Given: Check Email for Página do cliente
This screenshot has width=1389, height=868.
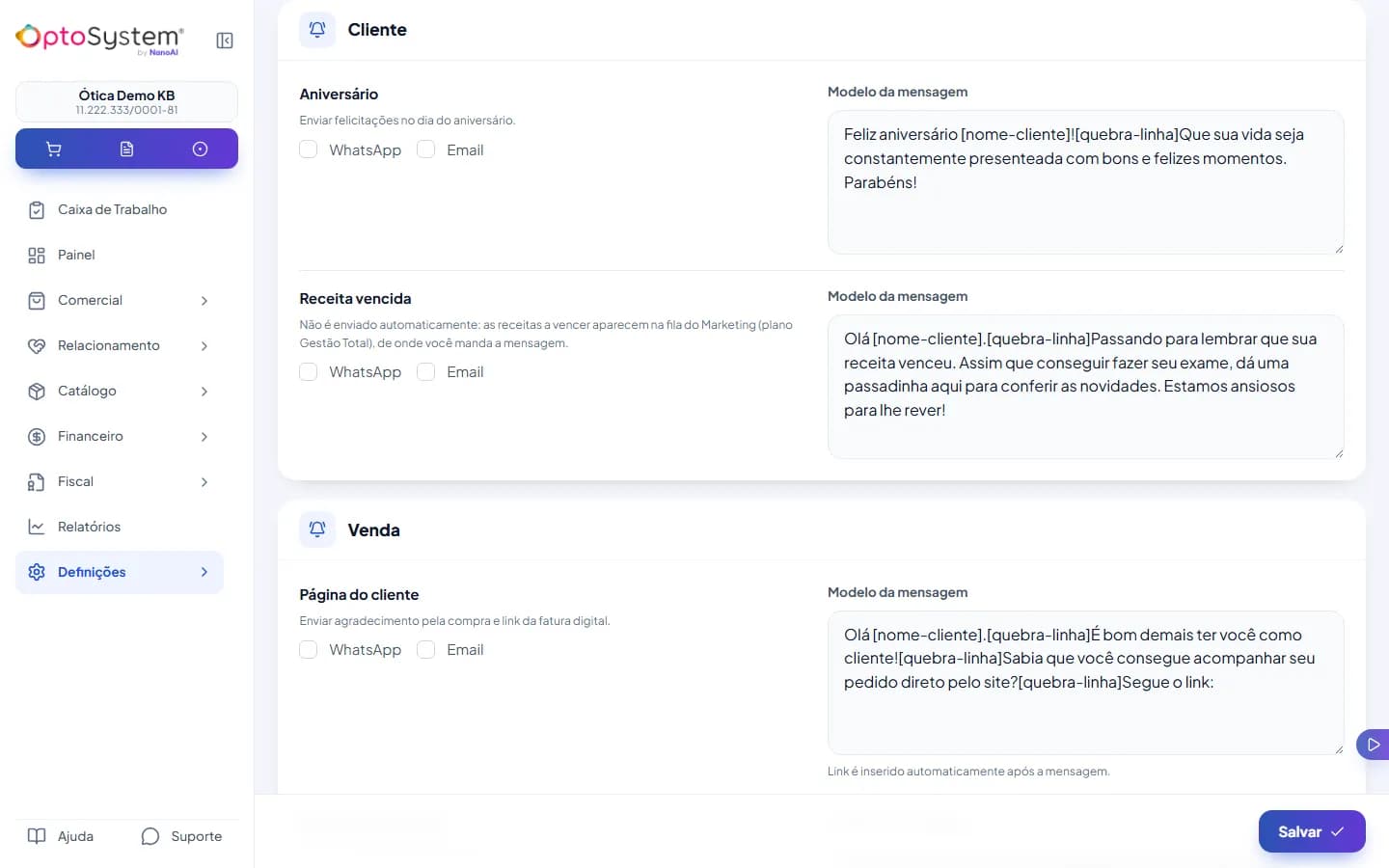Looking at the screenshot, I should [x=426, y=650].
